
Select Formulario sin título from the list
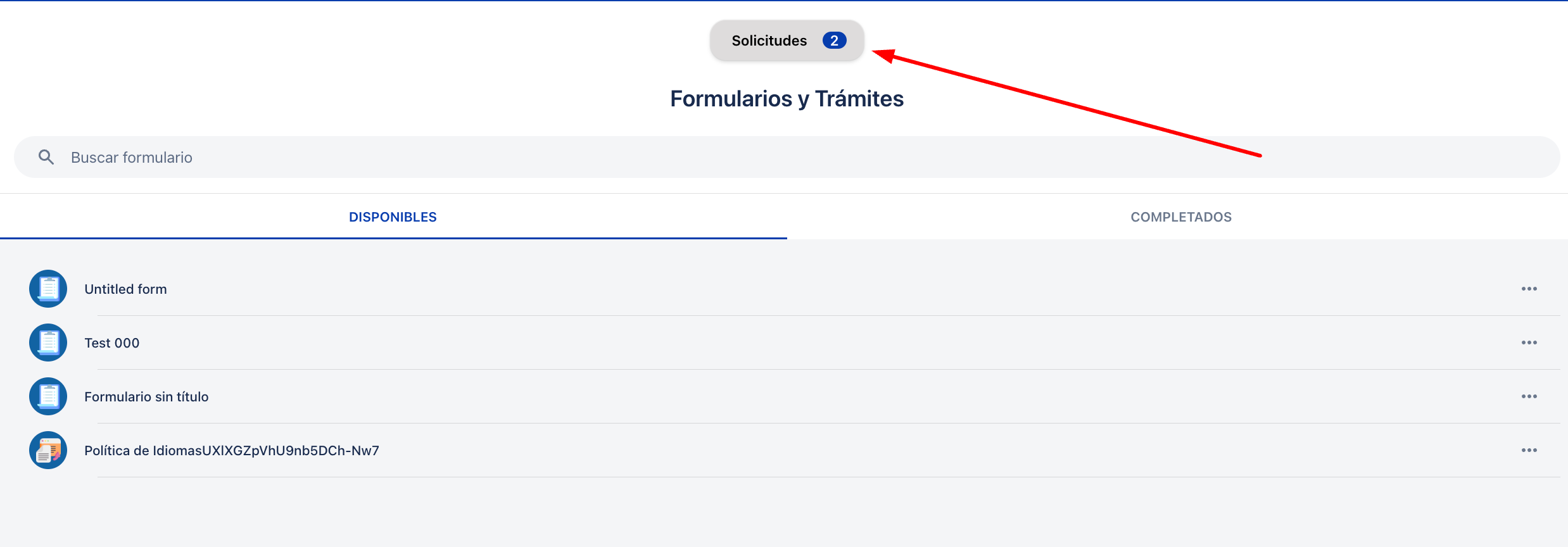click(146, 397)
